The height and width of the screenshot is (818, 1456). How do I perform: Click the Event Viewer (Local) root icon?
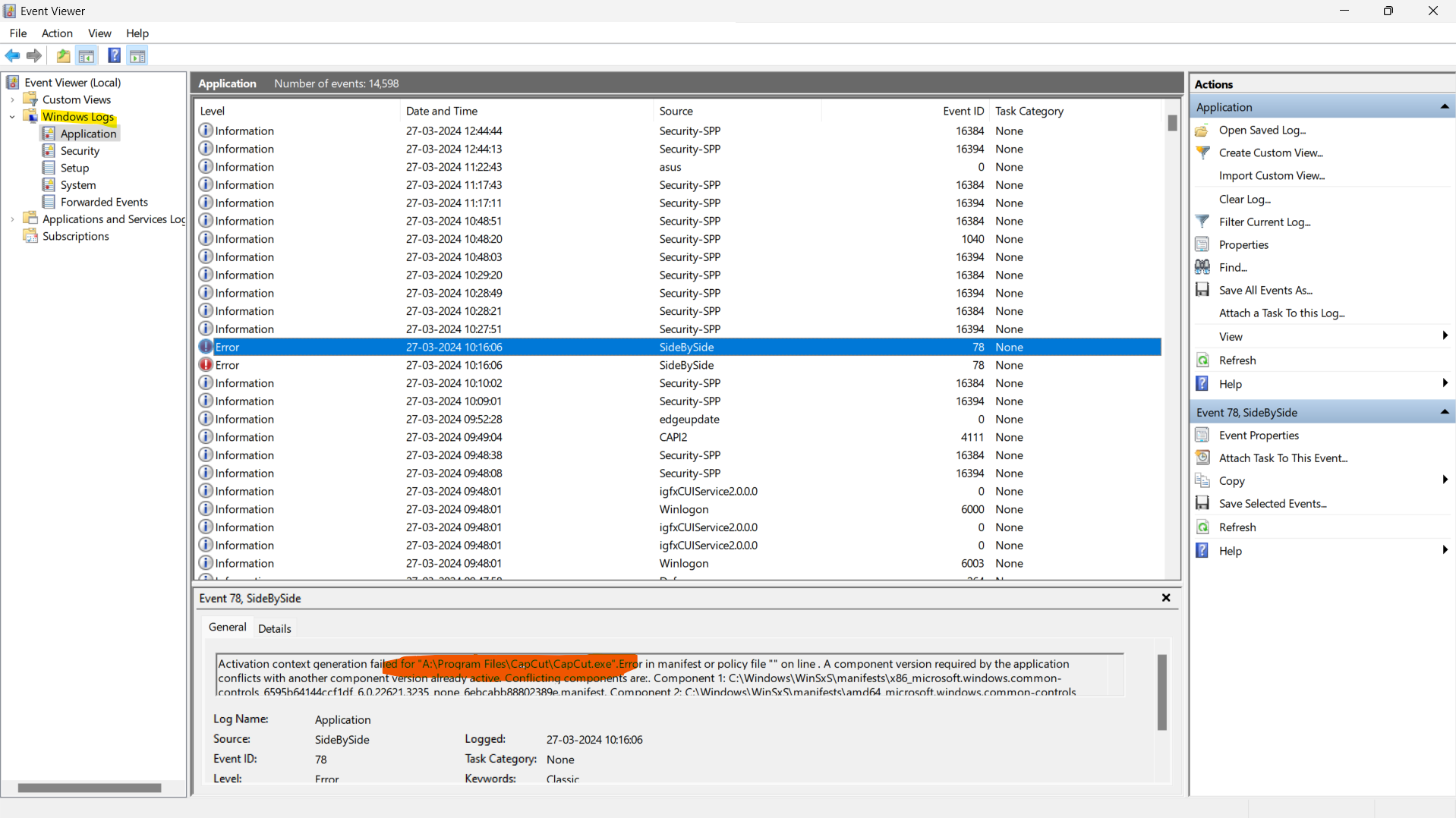pyautogui.click(x=13, y=82)
